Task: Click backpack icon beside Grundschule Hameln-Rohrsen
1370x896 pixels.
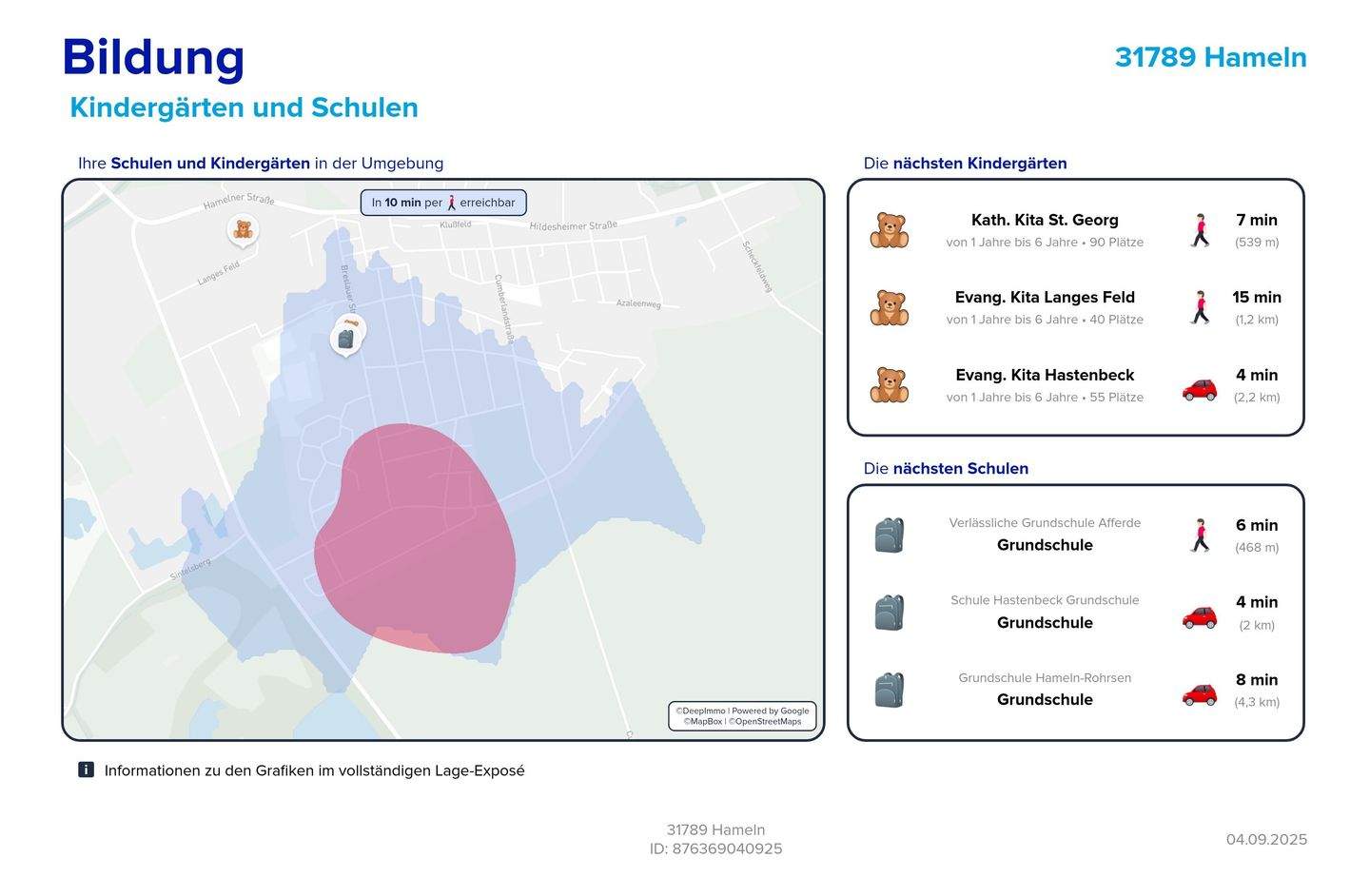Action: pyautogui.click(x=889, y=690)
